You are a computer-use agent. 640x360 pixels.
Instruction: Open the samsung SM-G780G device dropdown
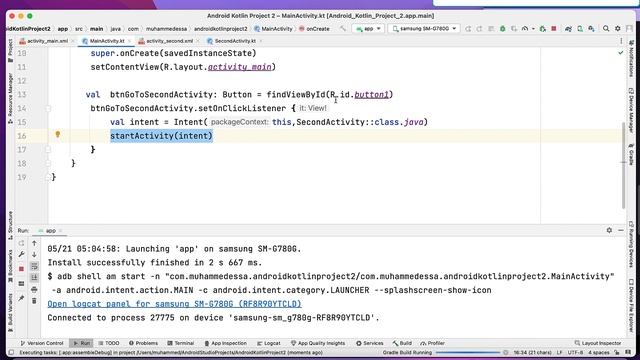(x=424, y=29)
